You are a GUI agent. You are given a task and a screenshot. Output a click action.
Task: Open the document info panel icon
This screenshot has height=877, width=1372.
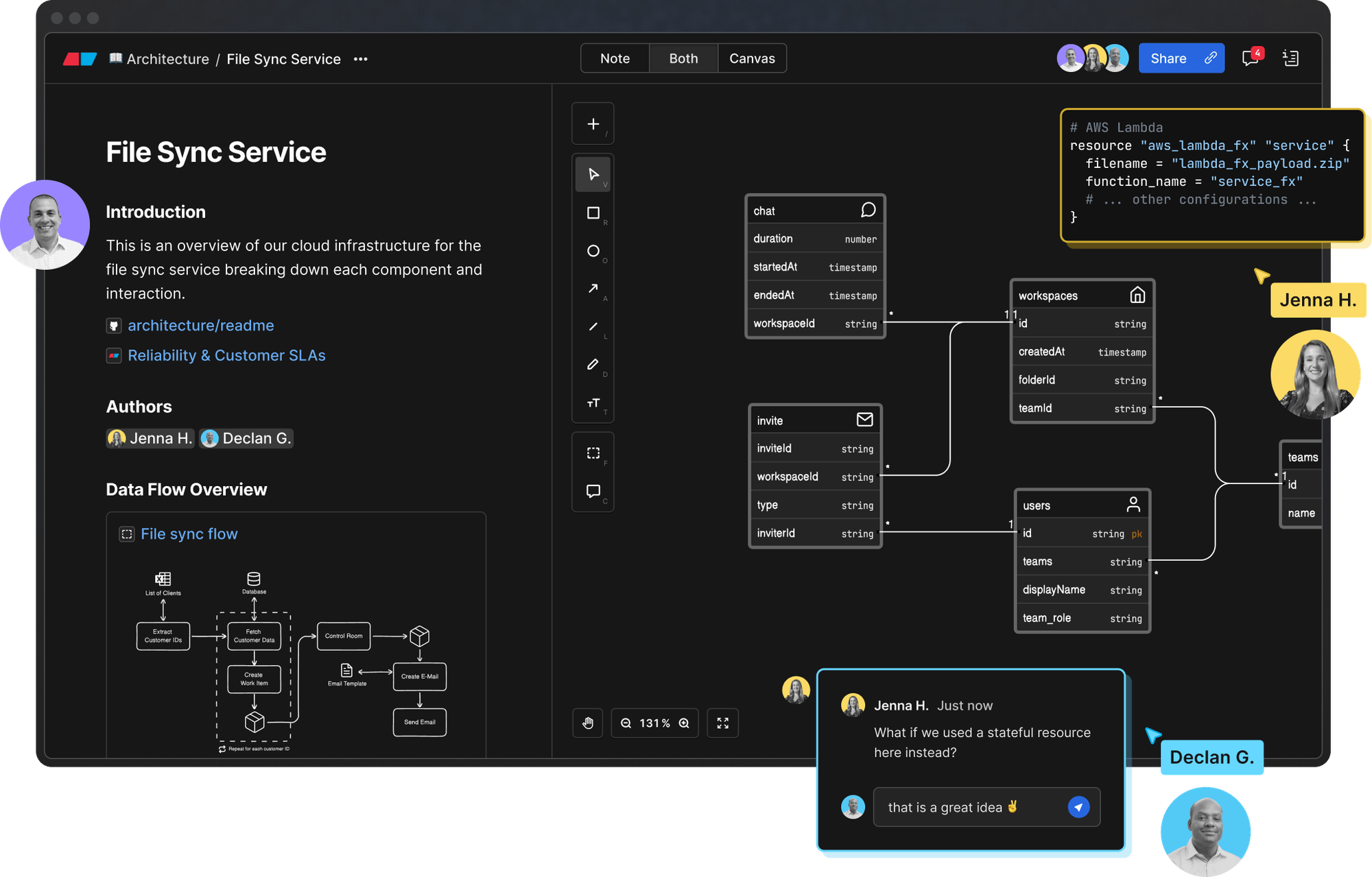click(x=1291, y=59)
